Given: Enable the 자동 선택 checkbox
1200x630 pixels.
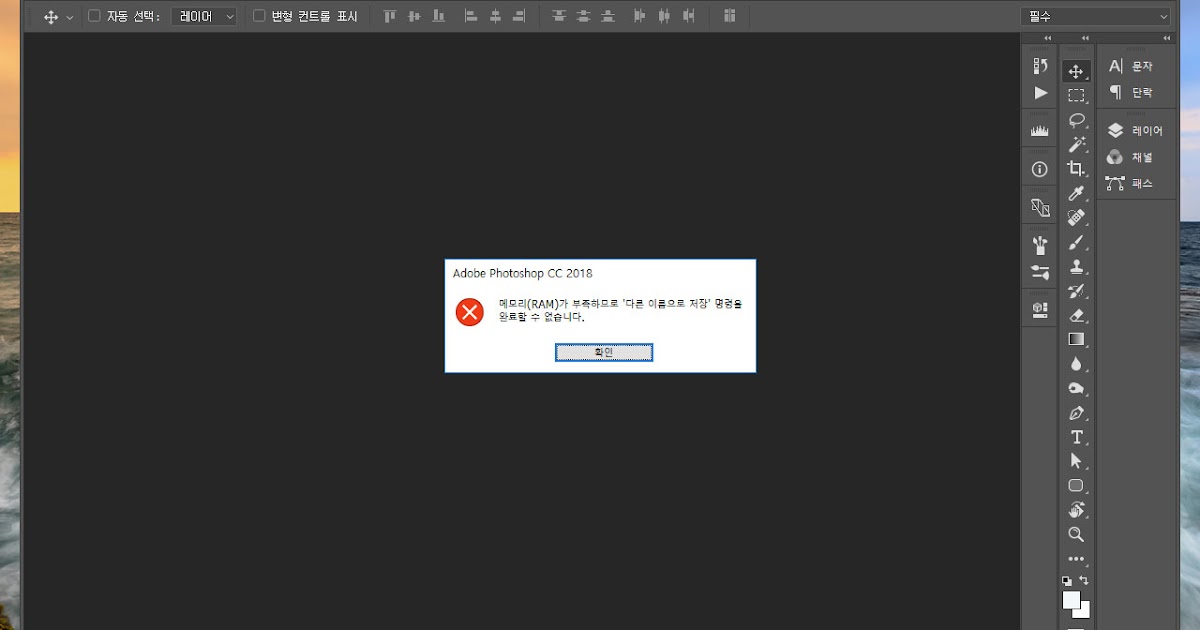Looking at the screenshot, I should (x=95, y=16).
